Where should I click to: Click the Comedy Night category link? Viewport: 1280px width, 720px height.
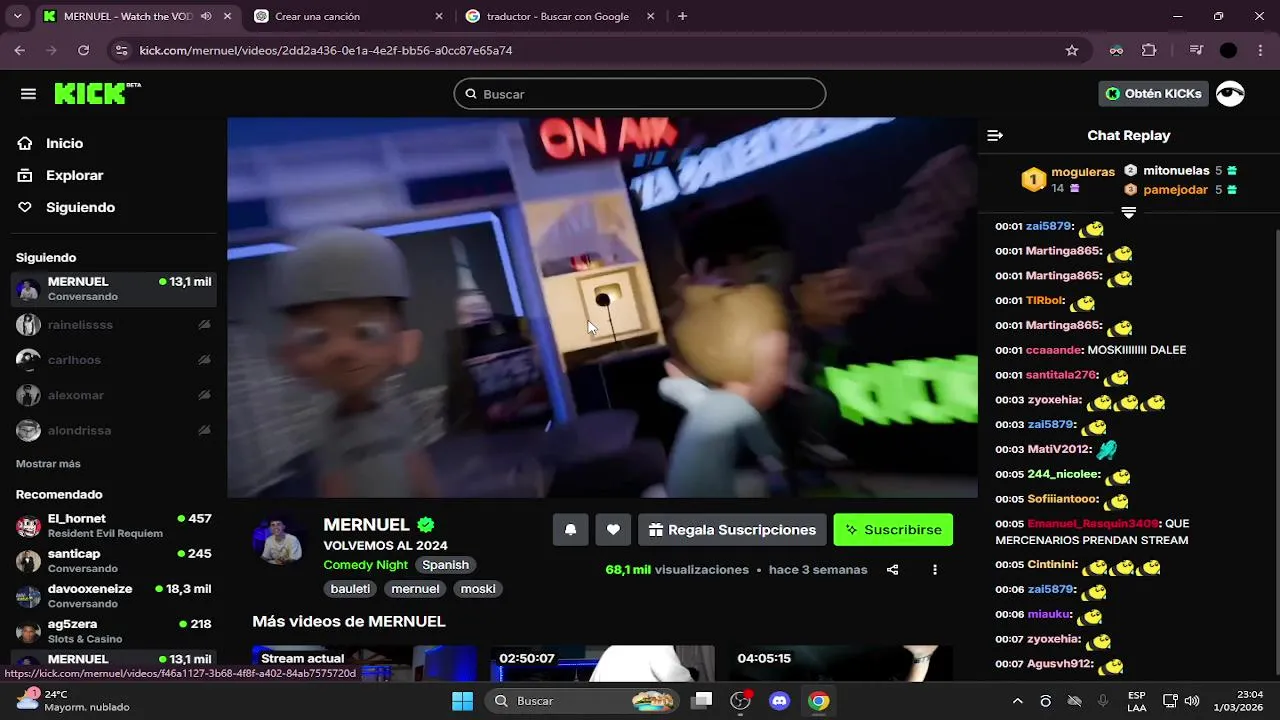pyautogui.click(x=365, y=565)
